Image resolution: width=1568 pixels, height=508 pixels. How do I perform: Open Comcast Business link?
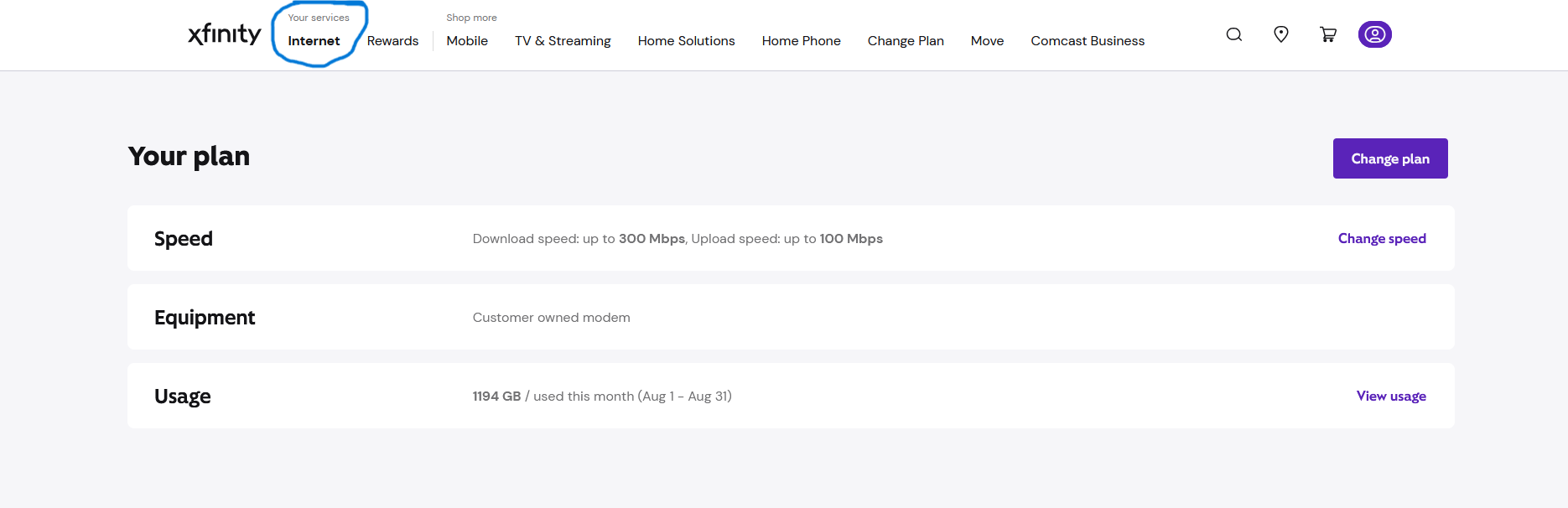coord(1088,40)
